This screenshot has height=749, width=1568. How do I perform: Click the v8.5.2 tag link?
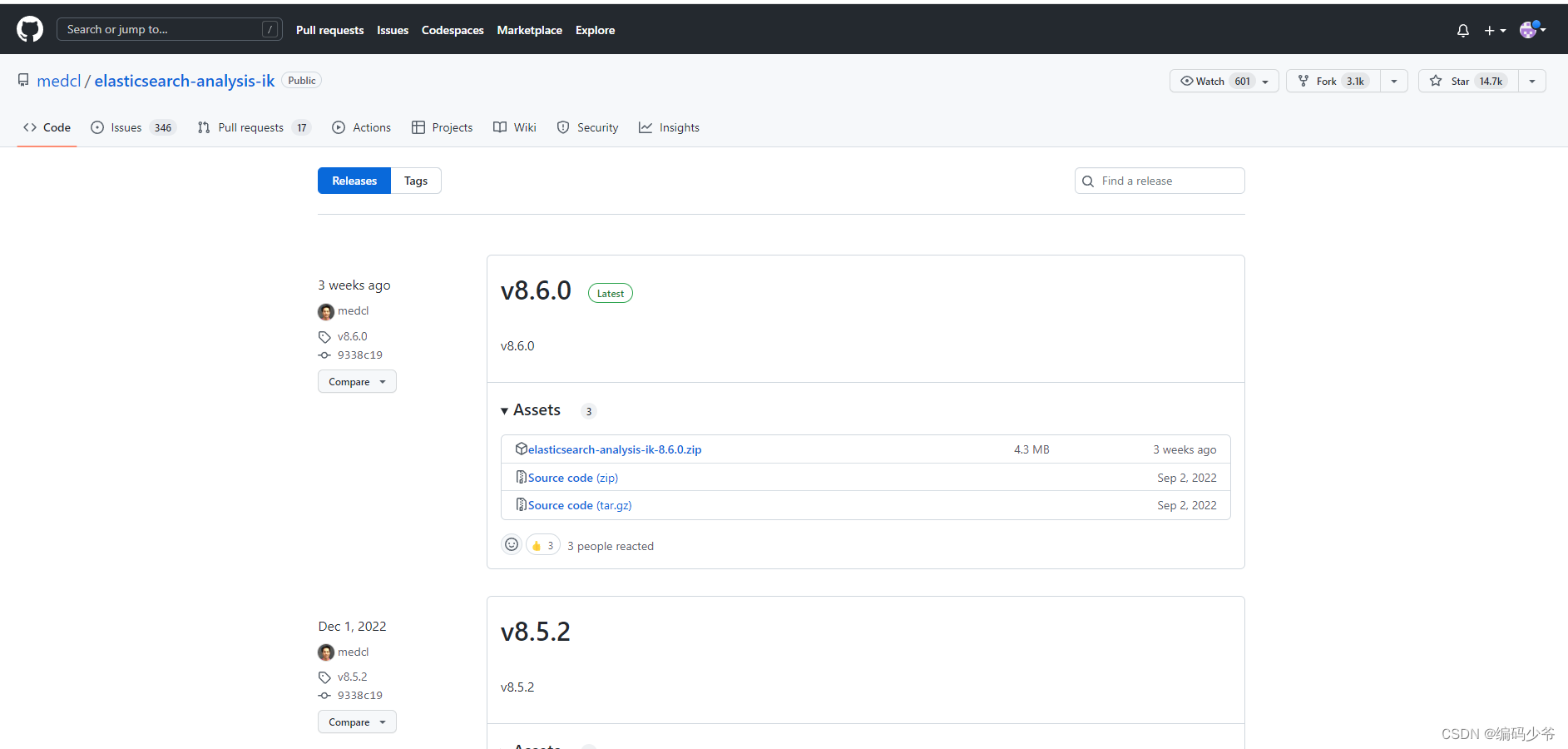[353, 677]
